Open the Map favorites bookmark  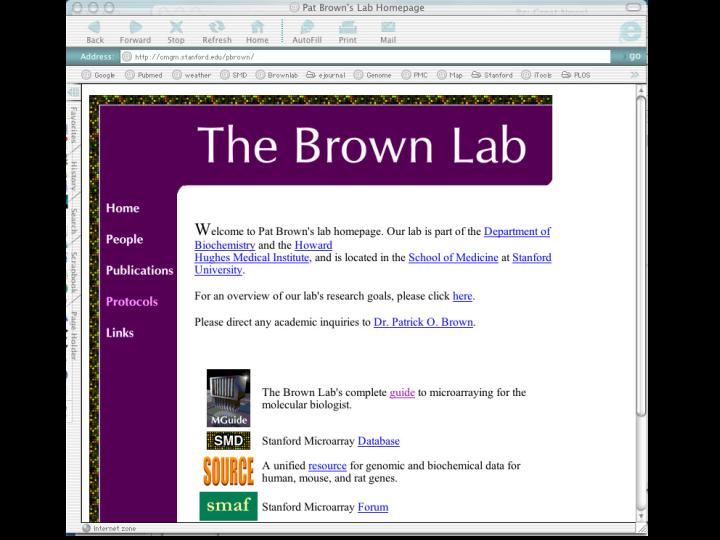450,75
